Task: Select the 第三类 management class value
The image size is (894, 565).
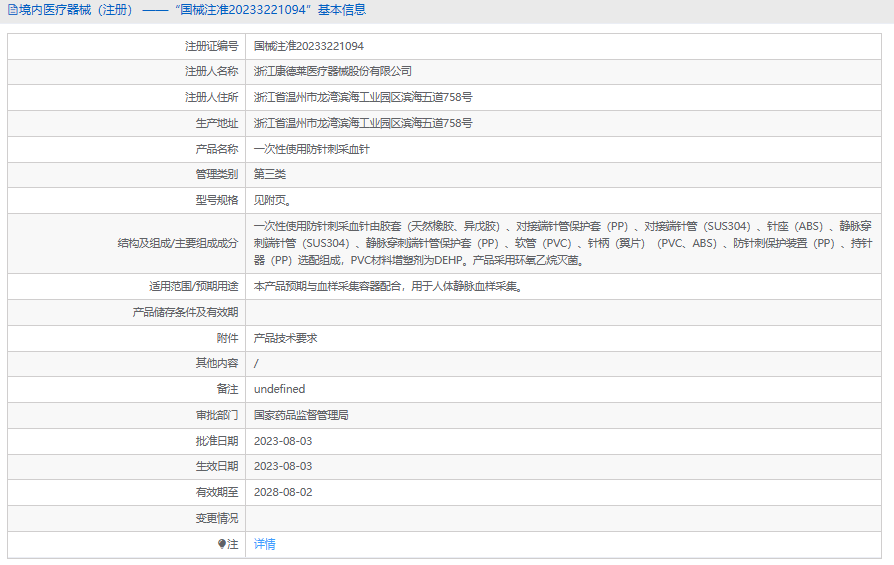Action: pos(270,174)
